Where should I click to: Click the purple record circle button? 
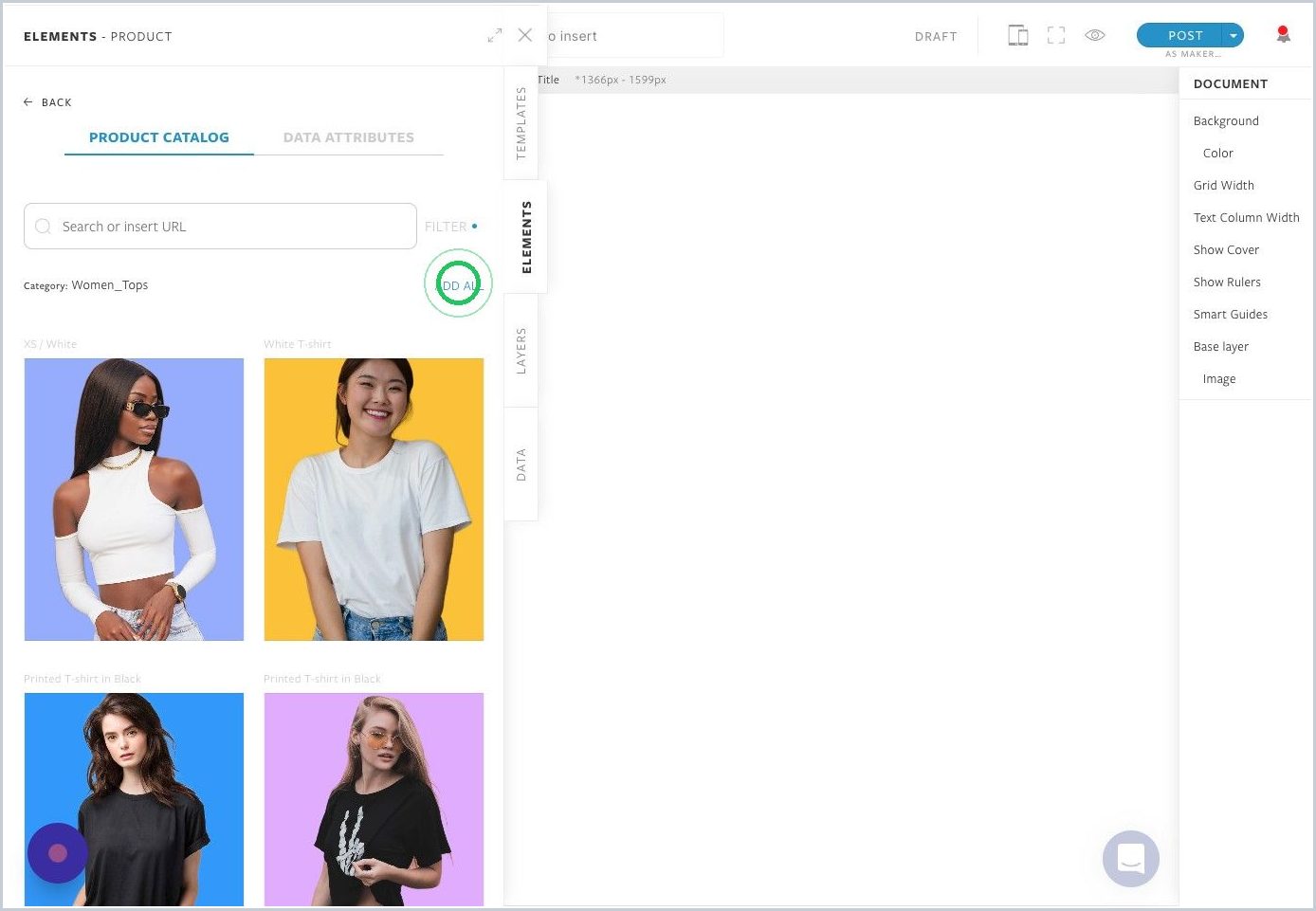58,853
